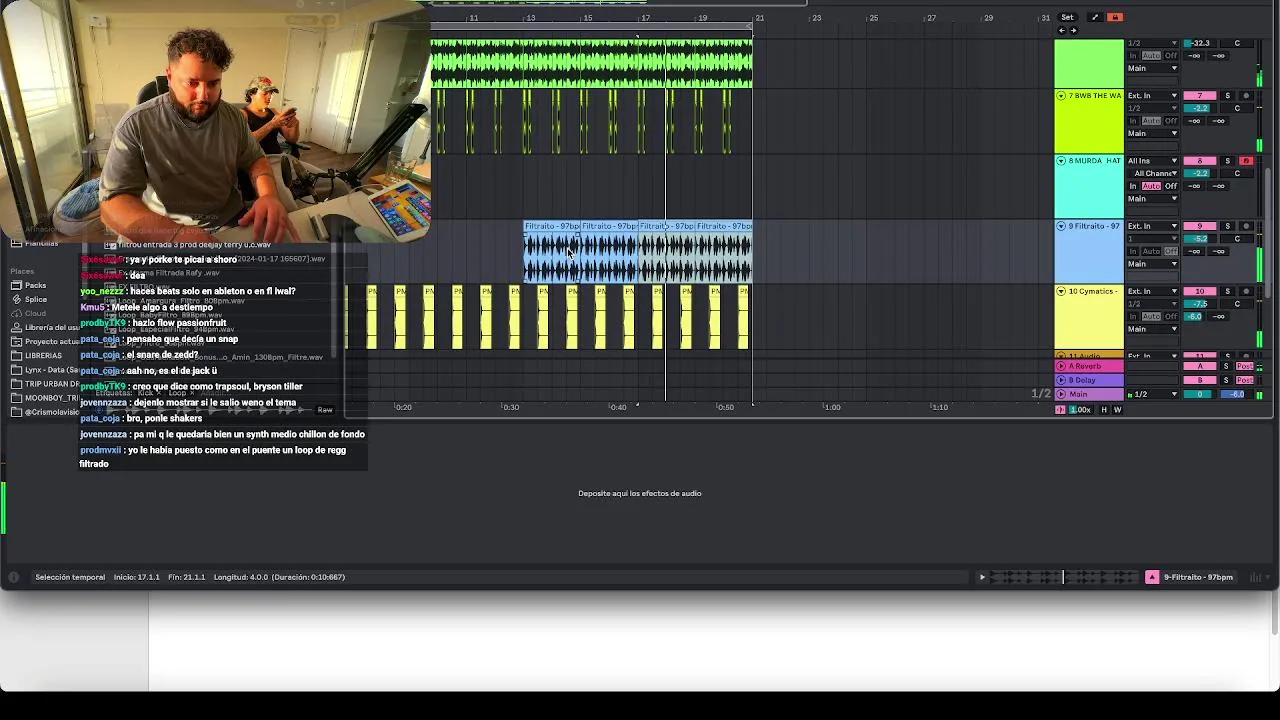Screen dimensions: 1280x720
Task: Play button in bottom status bar
Action: (982, 577)
